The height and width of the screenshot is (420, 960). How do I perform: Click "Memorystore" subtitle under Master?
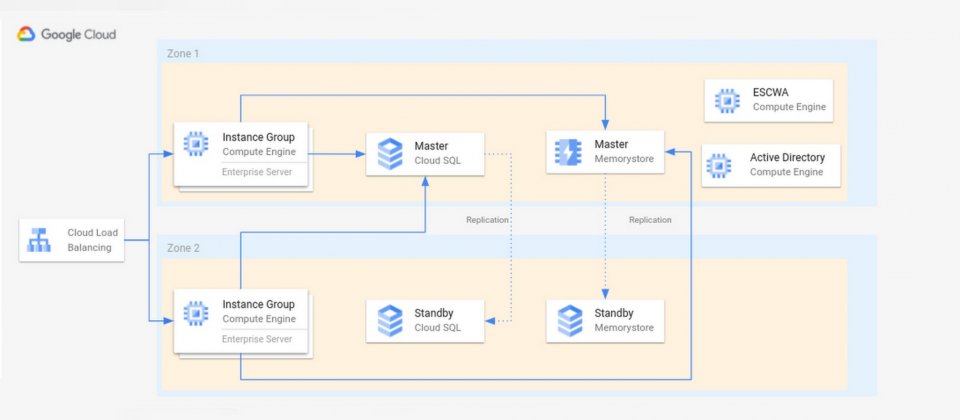(x=624, y=159)
